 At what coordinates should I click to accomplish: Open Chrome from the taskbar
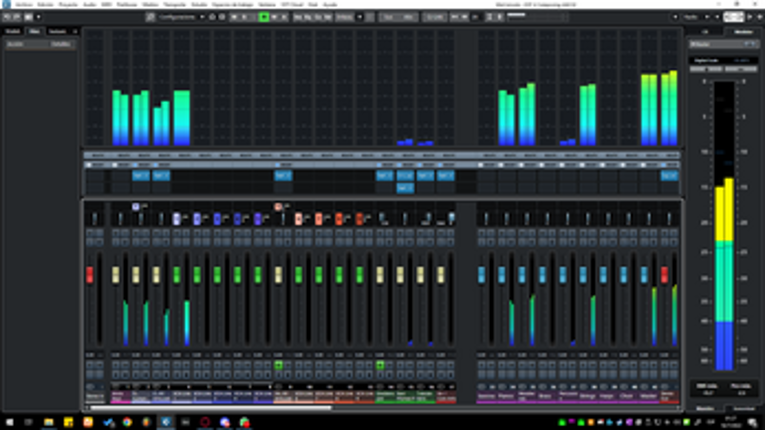coord(127,422)
